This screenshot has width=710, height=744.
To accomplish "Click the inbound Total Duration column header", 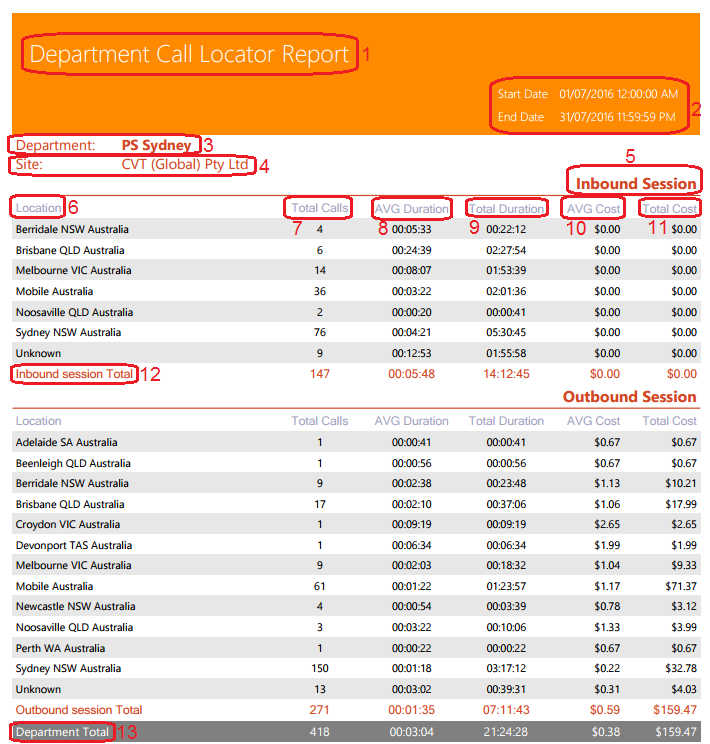I will [x=506, y=208].
